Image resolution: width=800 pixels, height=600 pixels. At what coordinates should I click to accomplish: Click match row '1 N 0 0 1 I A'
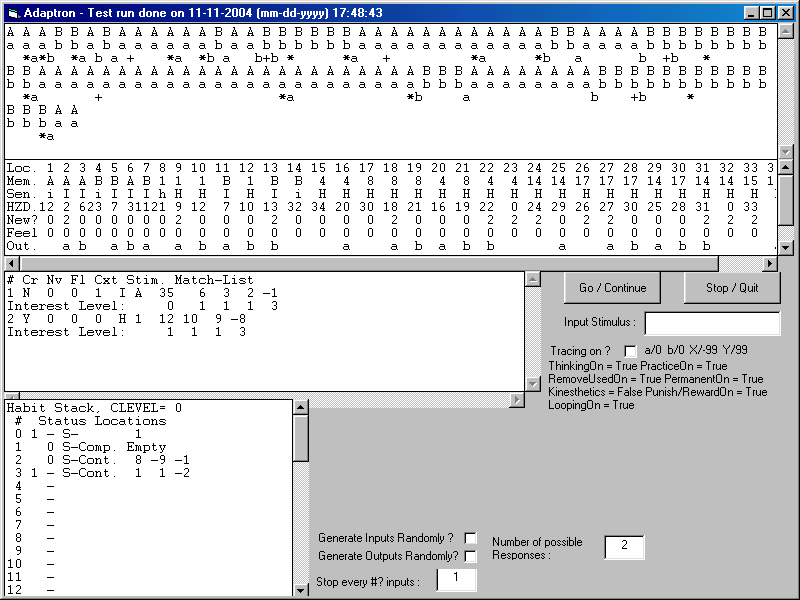[142, 293]
